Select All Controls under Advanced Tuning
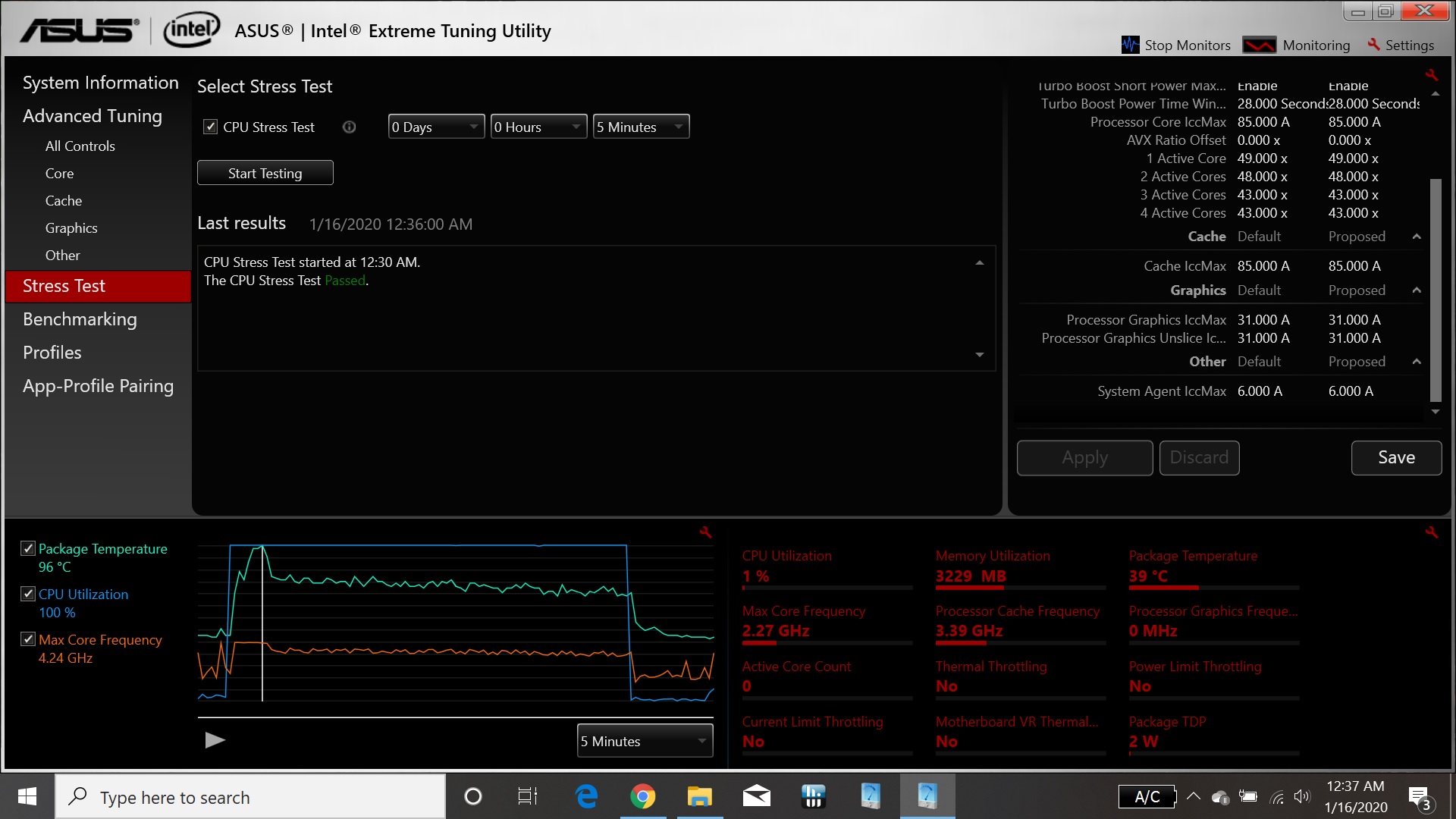The width and height of the screenshot is (1456, 819). (80, 146)
